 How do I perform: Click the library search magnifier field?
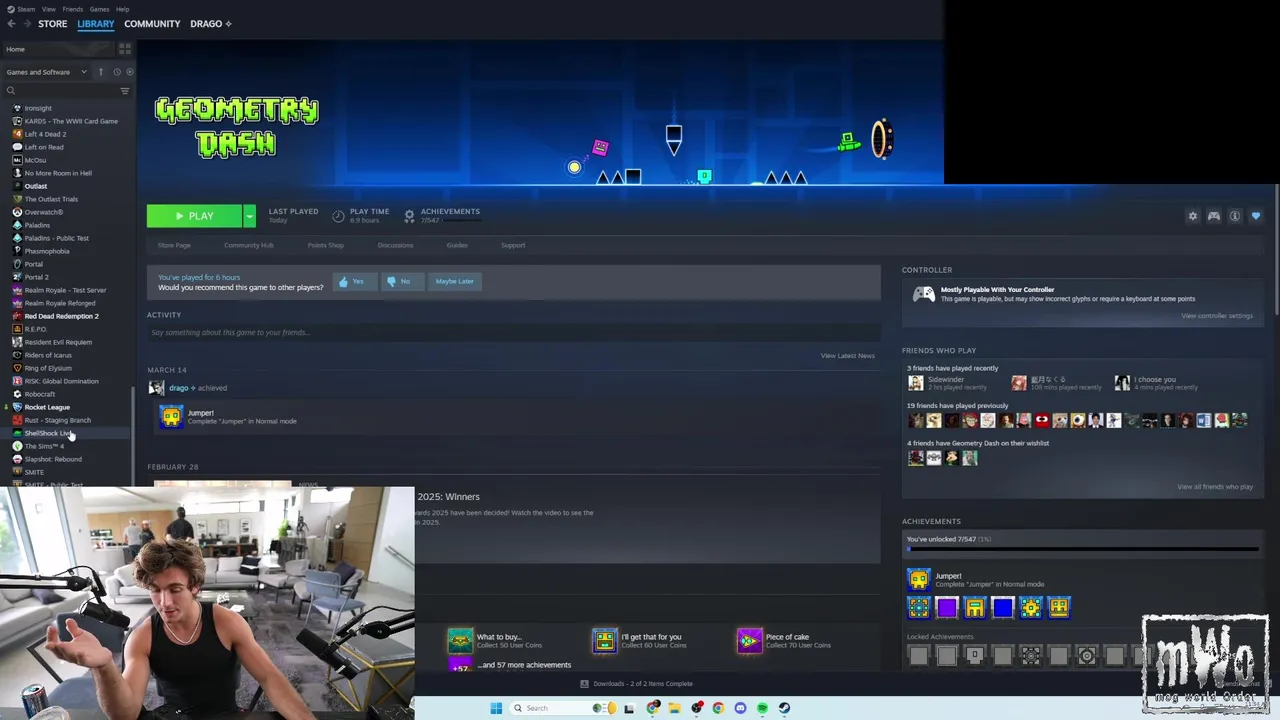pos(60,91)
